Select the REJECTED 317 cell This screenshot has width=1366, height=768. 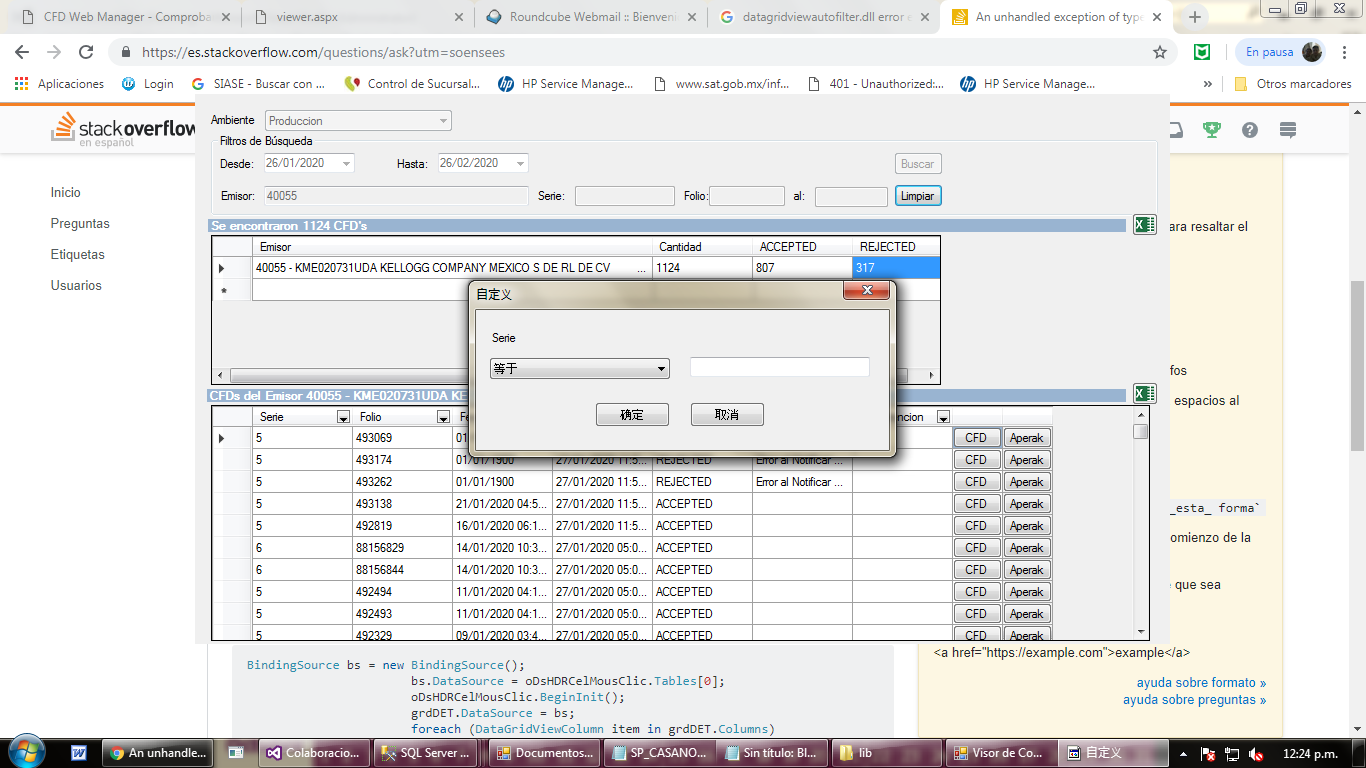[x=896, y=268]
